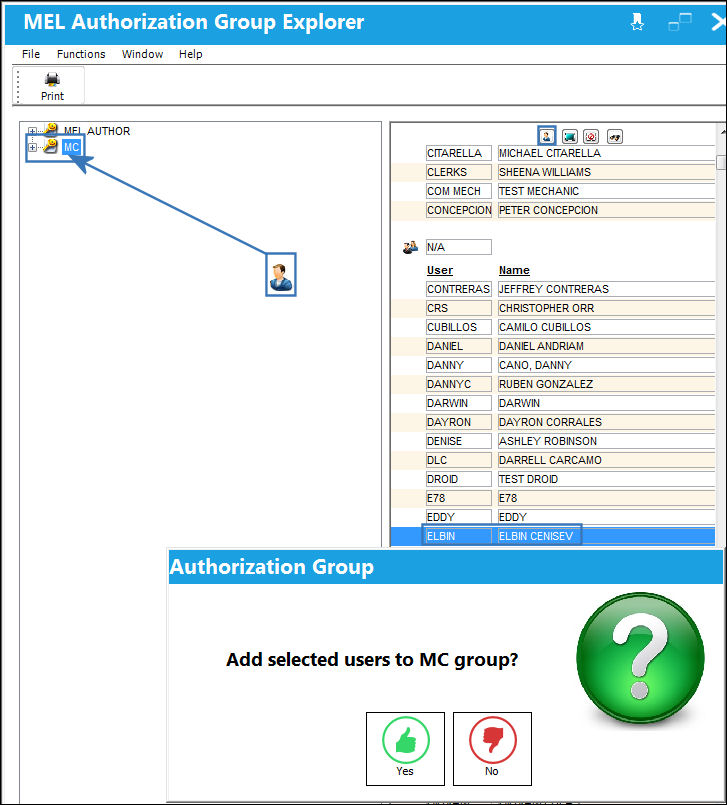Select user CONCEPCION cell
Screen dimensions: 727x805
point(458,210)
